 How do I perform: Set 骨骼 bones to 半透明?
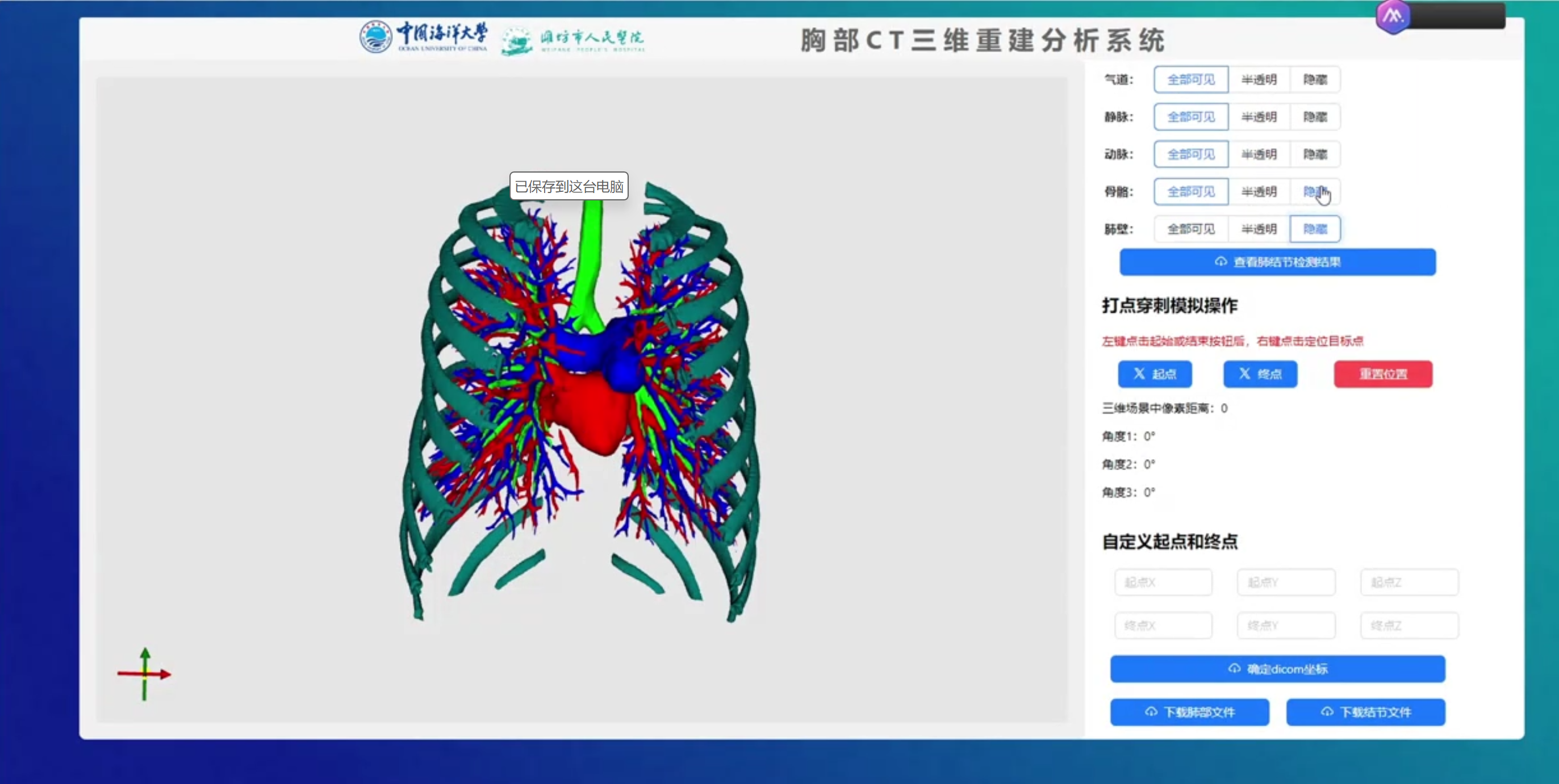point(1260,192)
